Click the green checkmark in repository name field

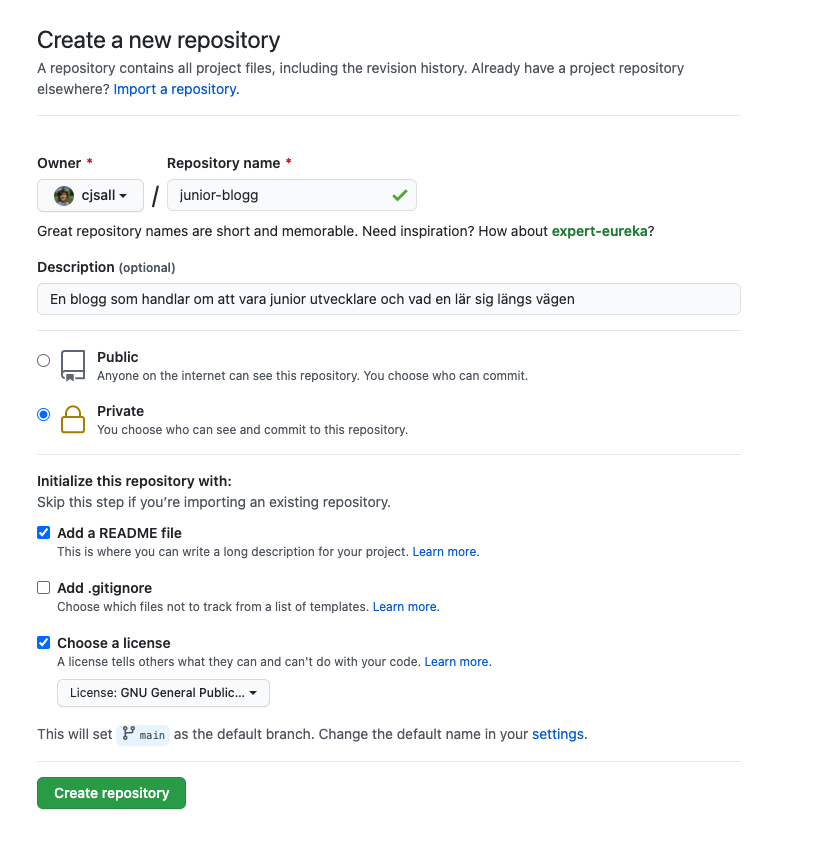point(400,196)
